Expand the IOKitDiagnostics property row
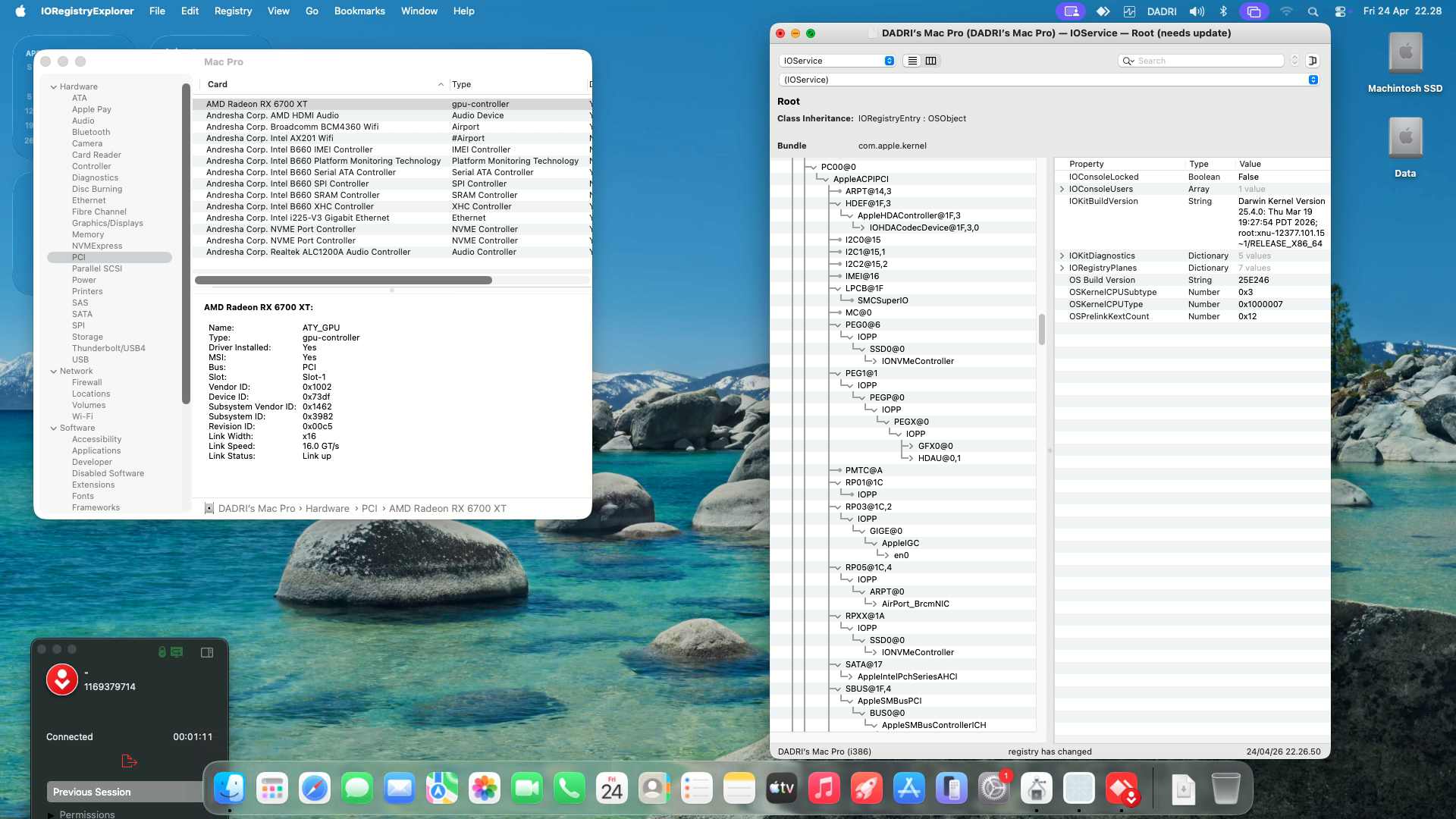1456x819 pixels. click(x=1062, y=256)
